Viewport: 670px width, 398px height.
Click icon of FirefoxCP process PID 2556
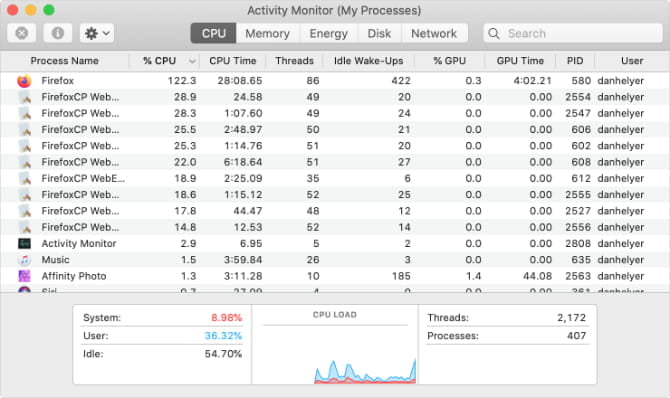coord(25,227)
